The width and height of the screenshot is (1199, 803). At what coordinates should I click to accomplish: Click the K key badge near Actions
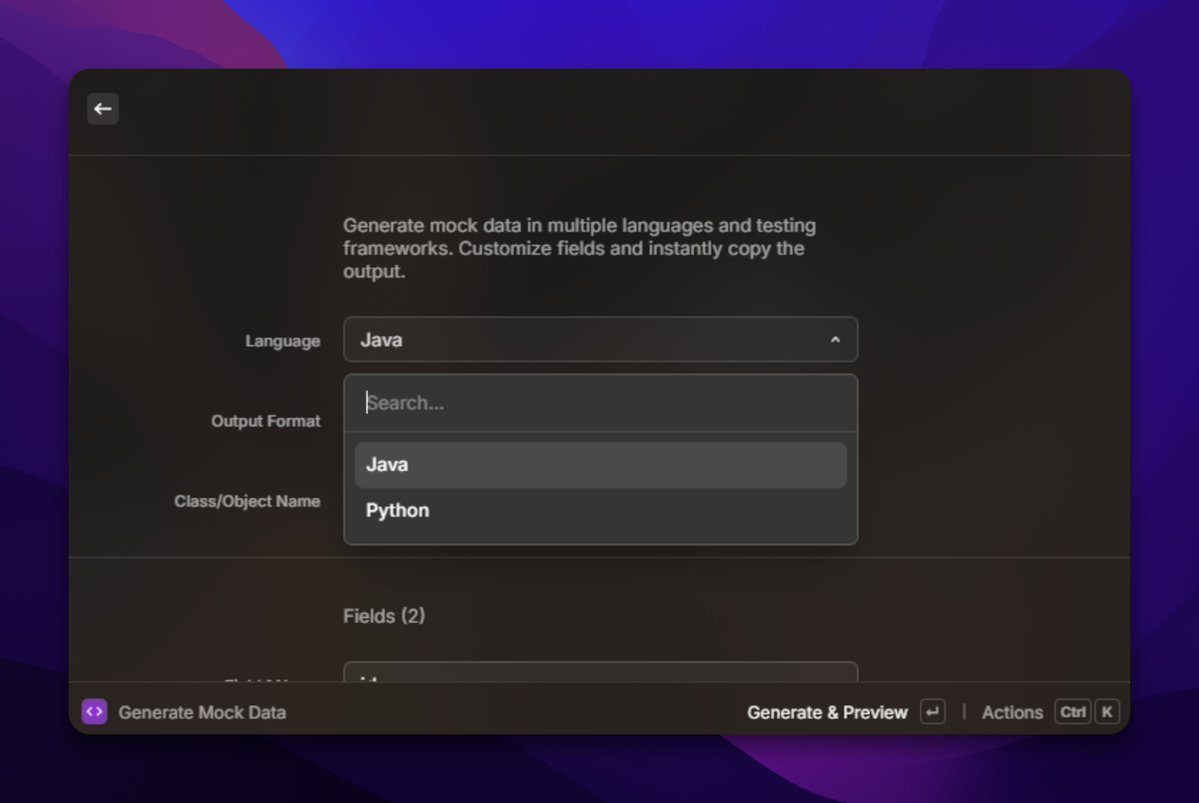tap(1106, 711)
